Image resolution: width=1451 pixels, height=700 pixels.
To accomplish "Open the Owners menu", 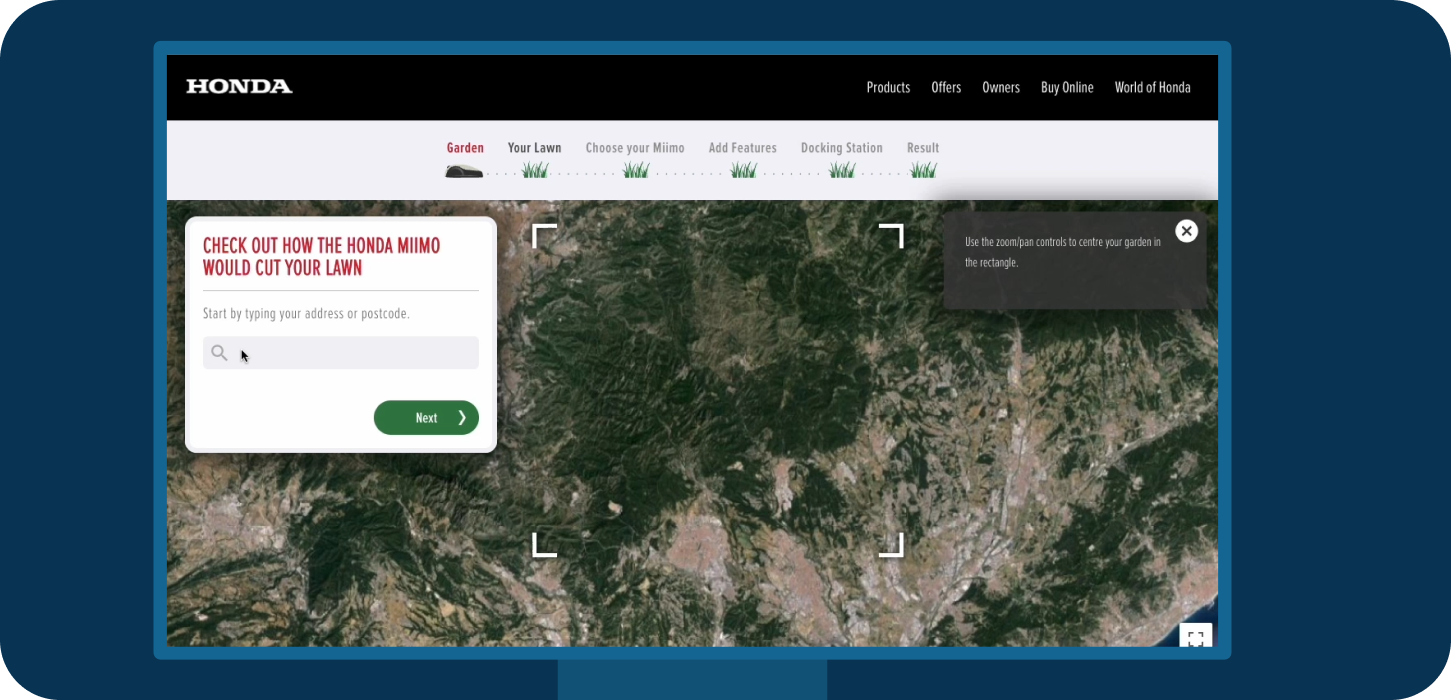I will (1001, 88).
